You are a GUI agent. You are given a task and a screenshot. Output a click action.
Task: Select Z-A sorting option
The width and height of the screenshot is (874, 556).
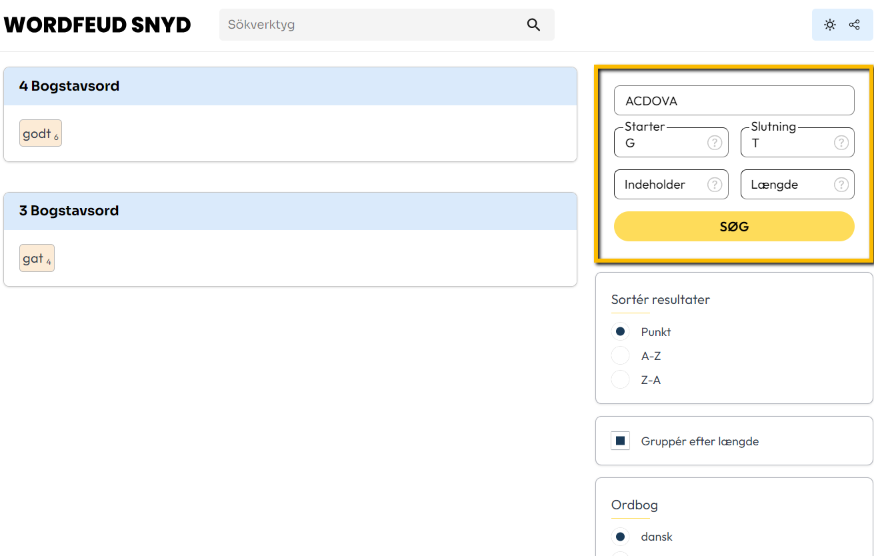621,380
